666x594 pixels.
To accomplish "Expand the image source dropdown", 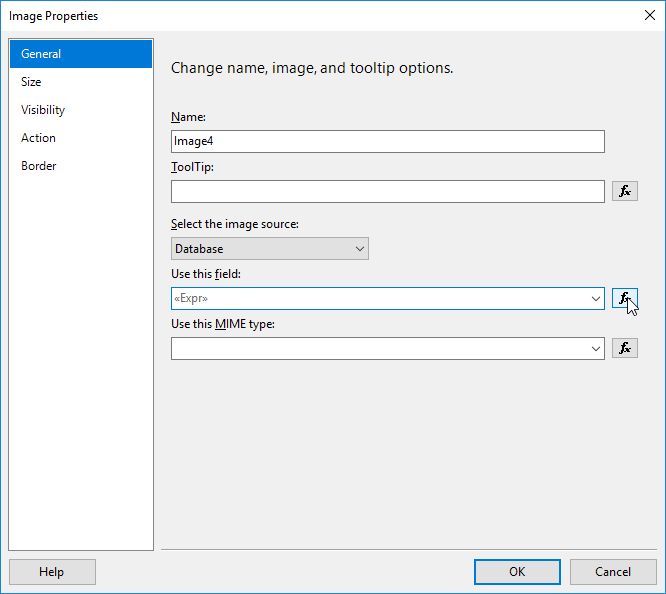I will click(360, 248).
